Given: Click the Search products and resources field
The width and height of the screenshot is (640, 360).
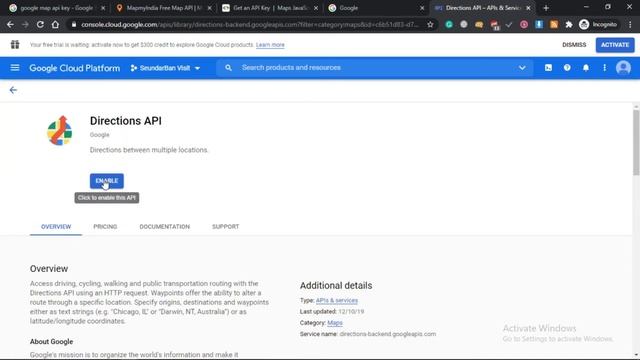Looking at the screenshot, I should click(x=373, y=68).
